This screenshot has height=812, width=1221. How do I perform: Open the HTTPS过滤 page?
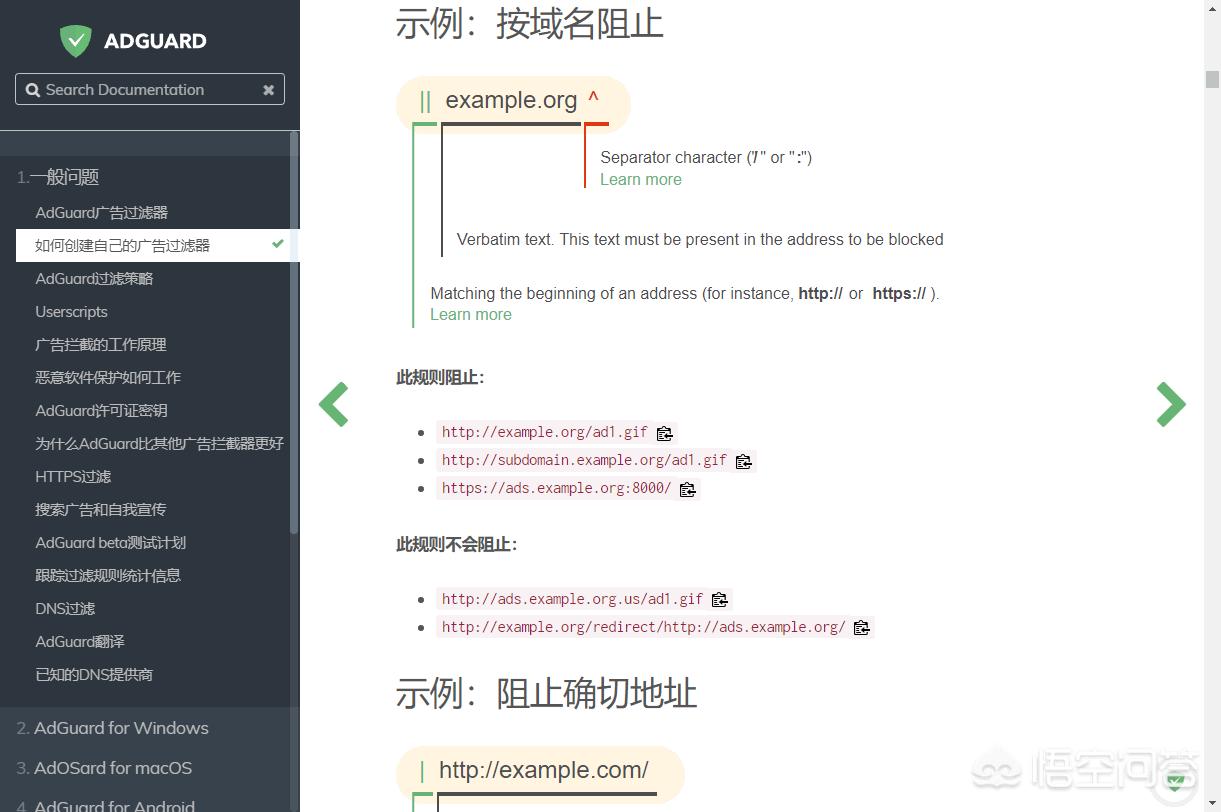pyautogui.click(x=73, y=476)
